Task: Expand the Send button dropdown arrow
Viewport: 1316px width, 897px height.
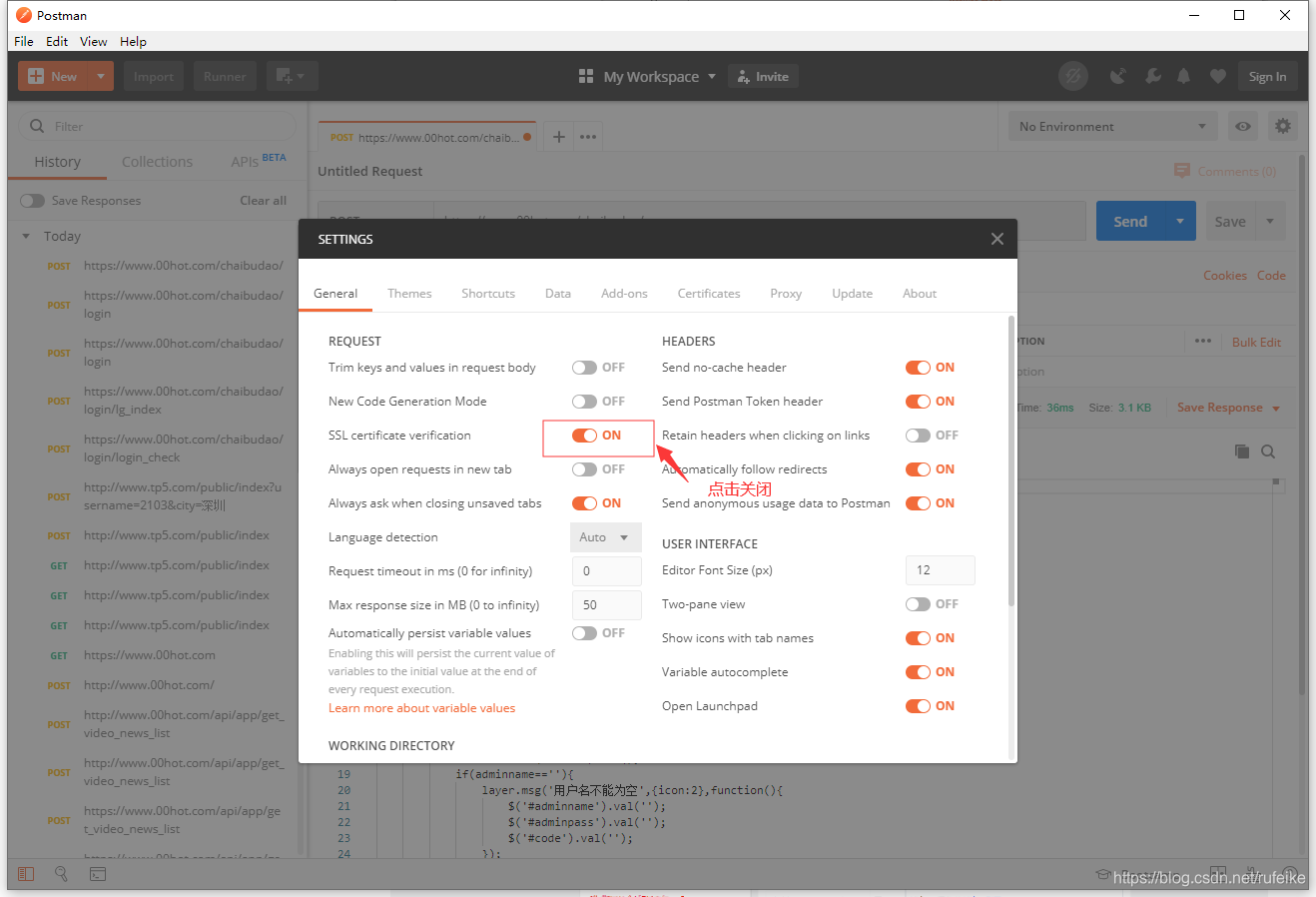Action: pos(1180,222)
